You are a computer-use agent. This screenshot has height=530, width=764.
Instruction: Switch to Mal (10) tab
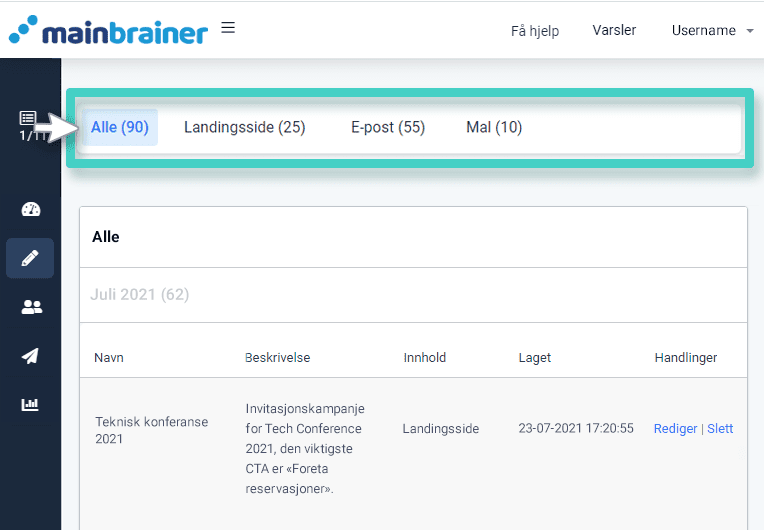click(x=494, y=127)
